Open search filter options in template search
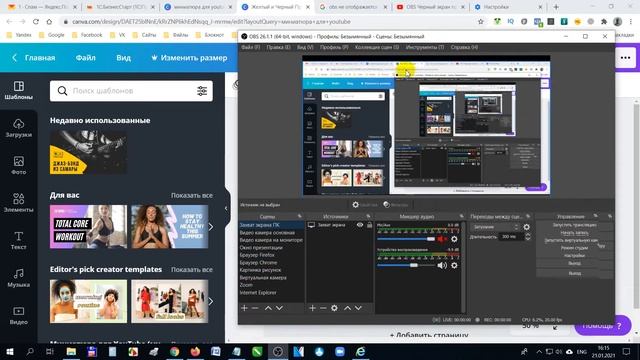The image size is (640, 360). click(x=202, y=91)
